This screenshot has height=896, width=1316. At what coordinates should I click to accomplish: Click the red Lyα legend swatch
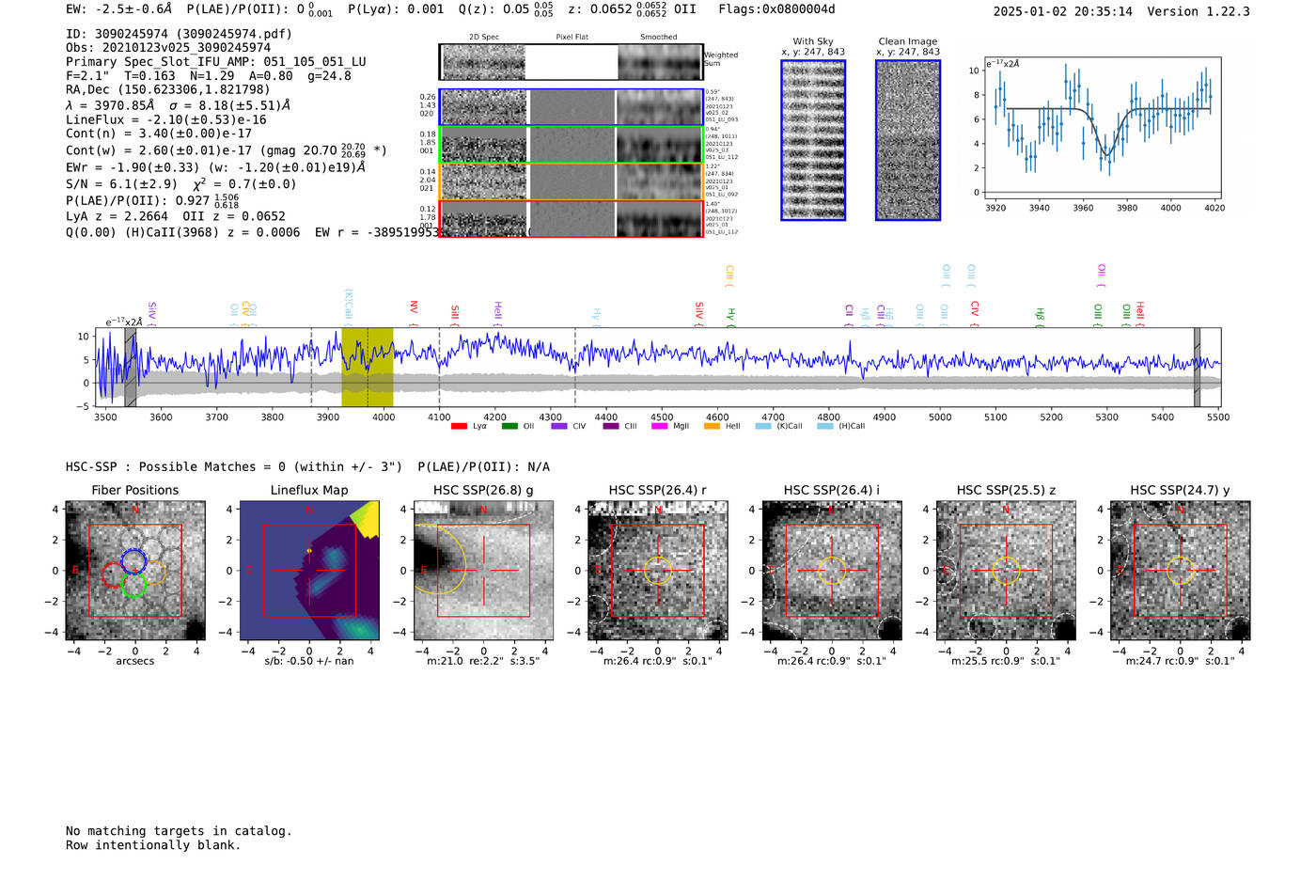click(459, 427)
